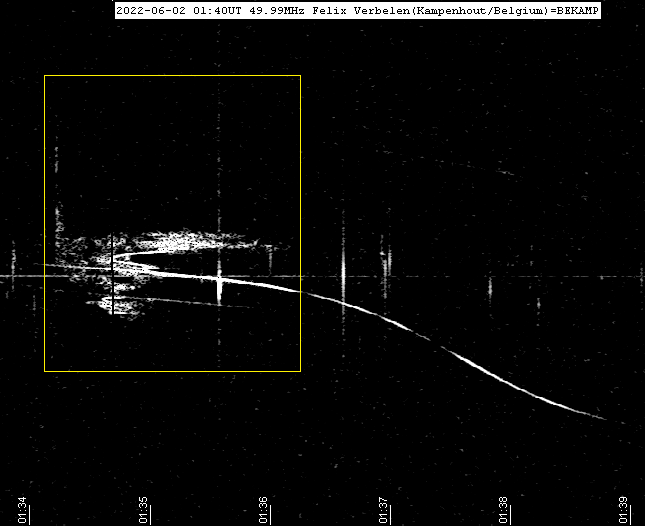Click the spectrogram title header text
The width and height of the screenshot is (645, 526).
(357, 10)
